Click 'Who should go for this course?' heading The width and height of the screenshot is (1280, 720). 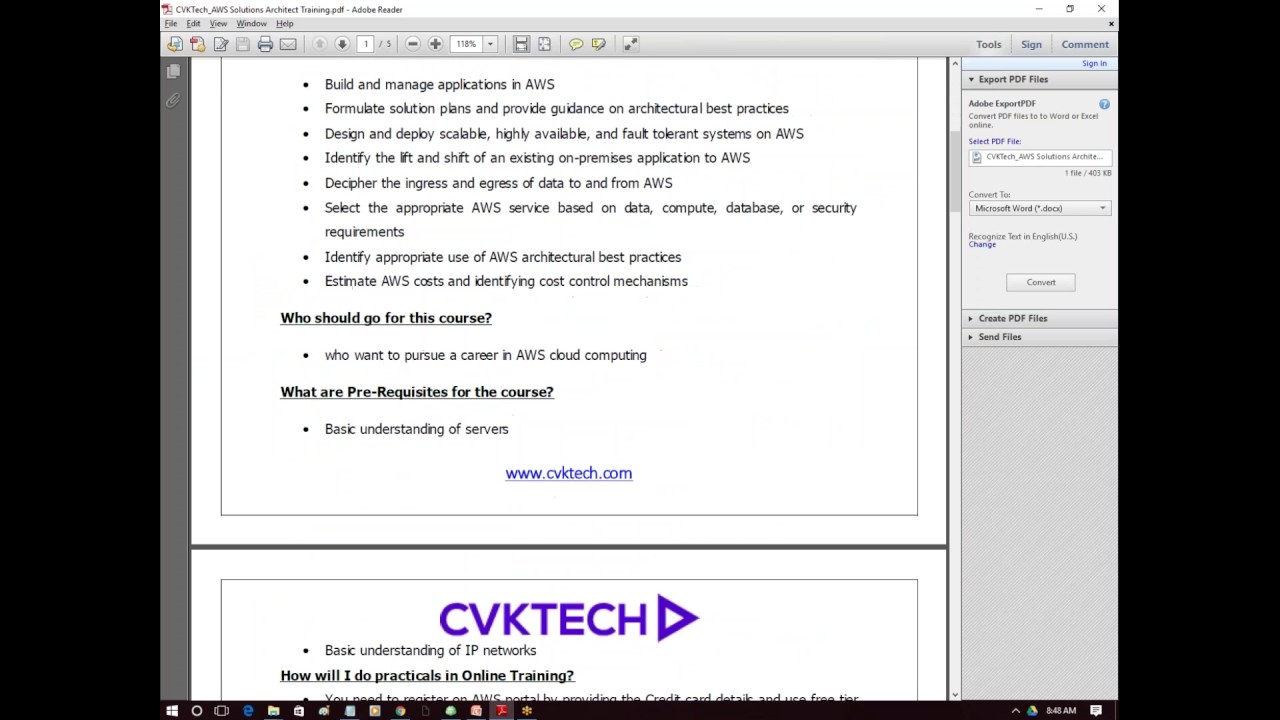(x=386, y=318)
